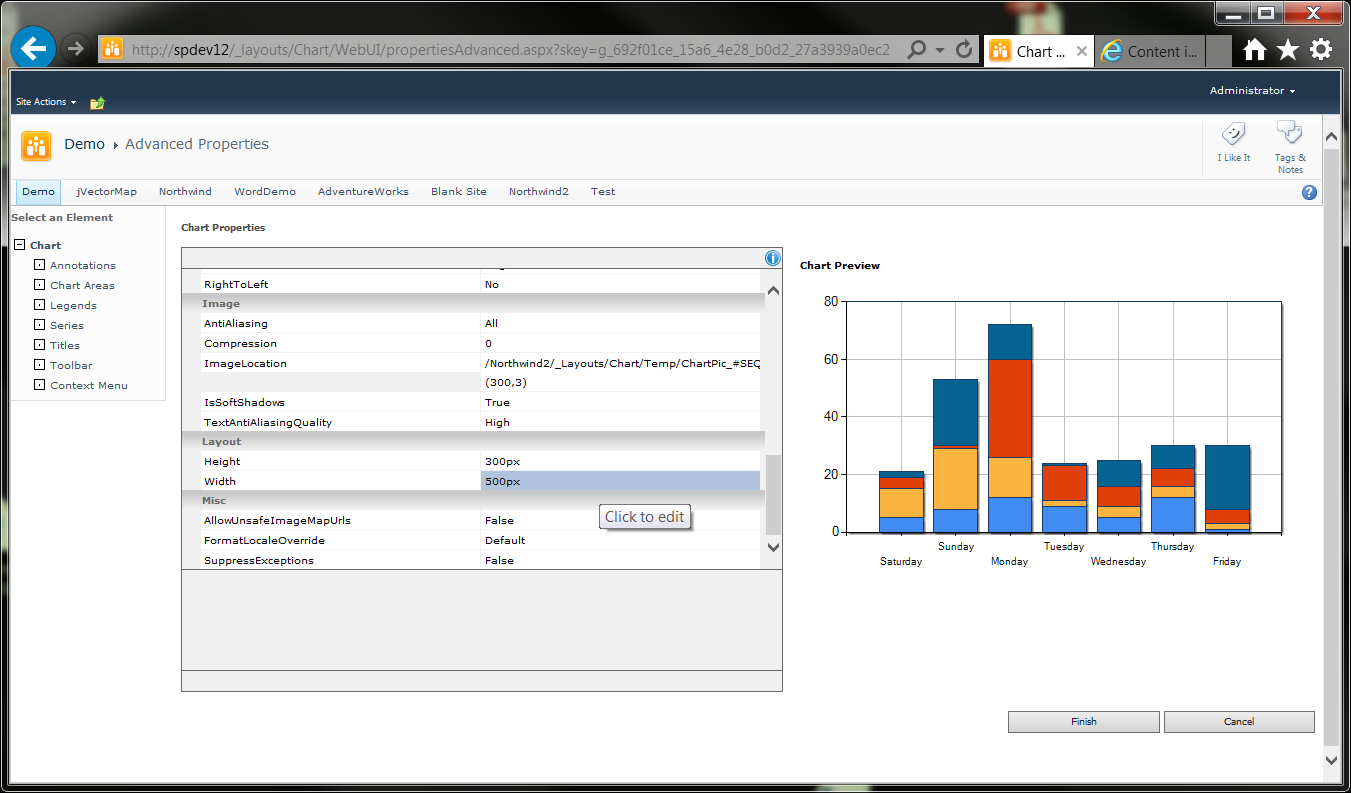Click page scrollbar down arrow

[1330, 760]
